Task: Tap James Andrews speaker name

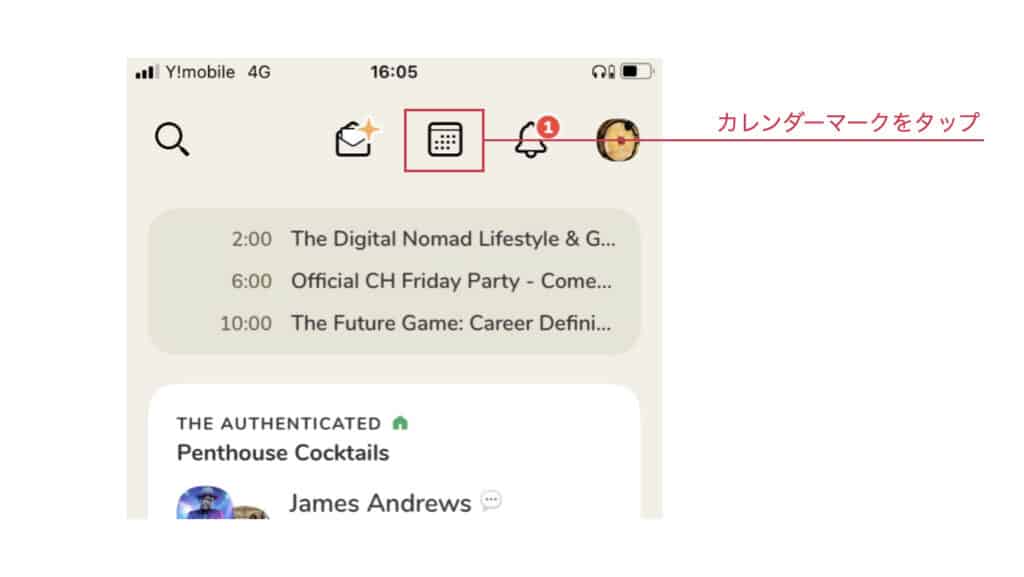Action: [380, 503]
